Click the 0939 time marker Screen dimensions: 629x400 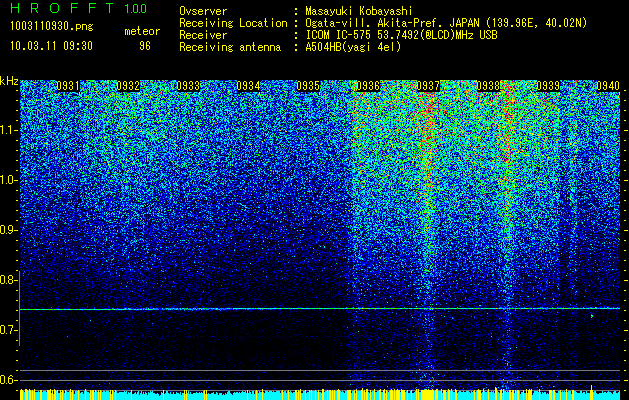548,86
